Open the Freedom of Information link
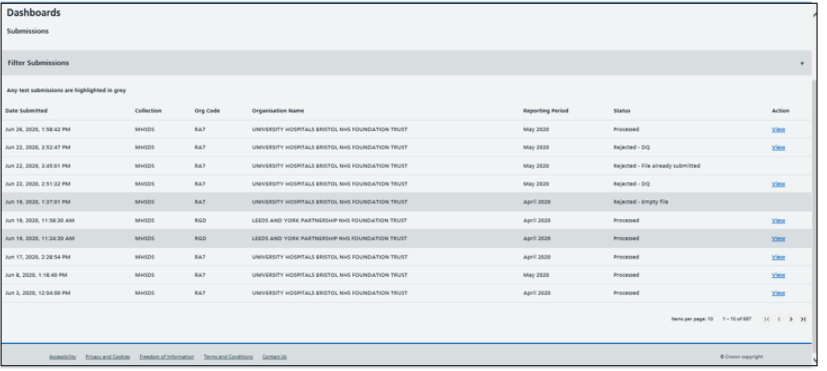 coord(167,357)
